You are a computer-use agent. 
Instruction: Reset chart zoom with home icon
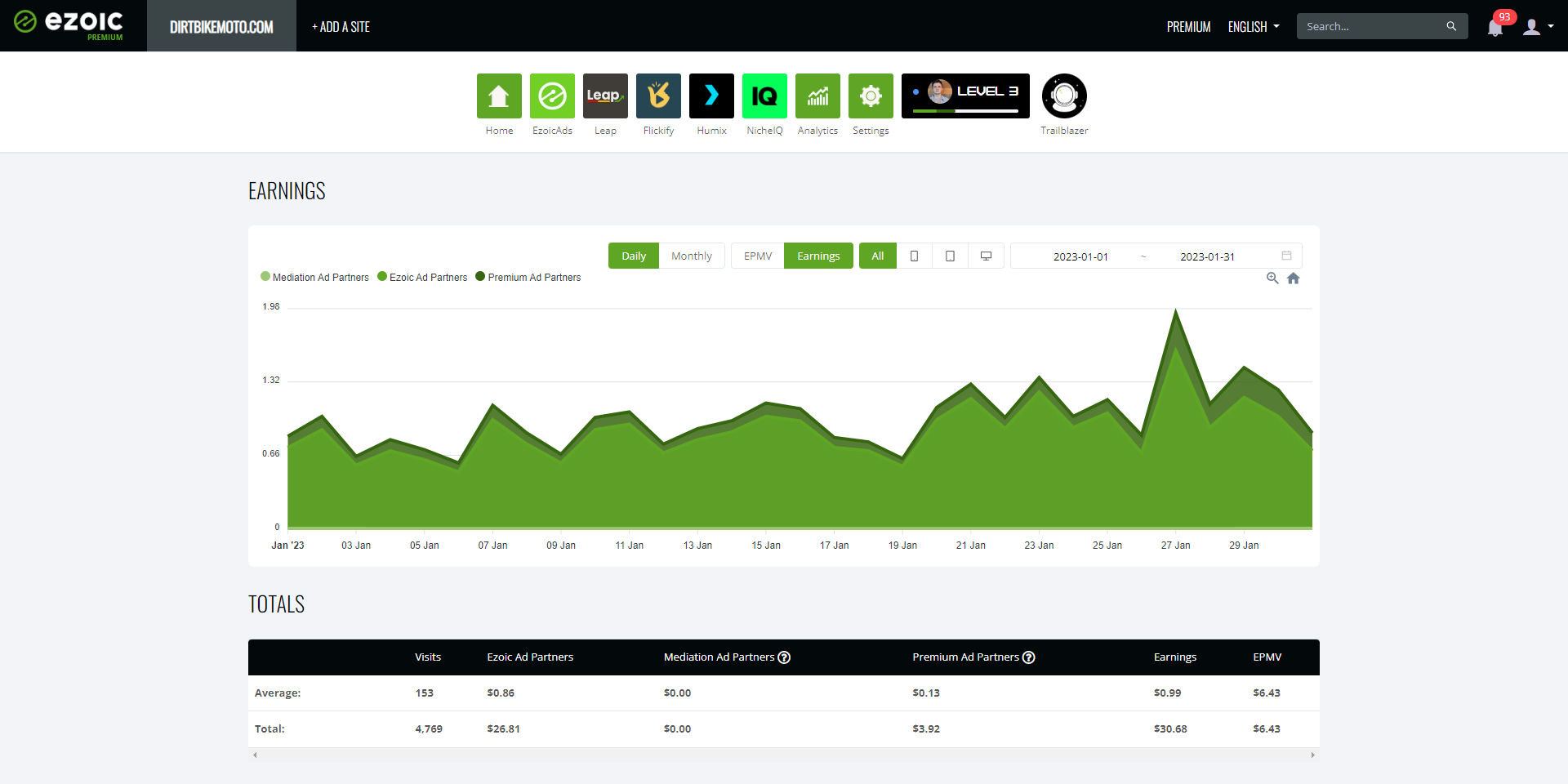point(1294,278)
